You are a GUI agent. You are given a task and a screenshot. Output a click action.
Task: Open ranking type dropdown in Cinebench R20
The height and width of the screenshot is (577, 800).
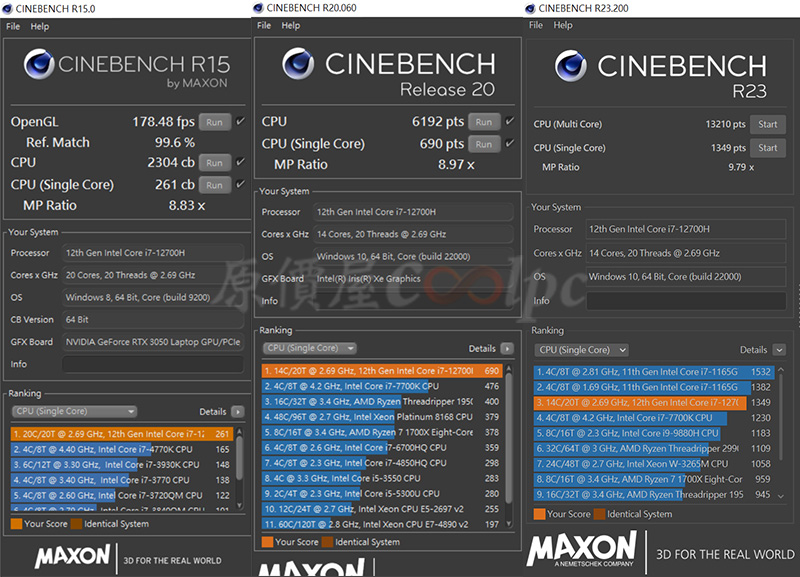coord(310,348)
